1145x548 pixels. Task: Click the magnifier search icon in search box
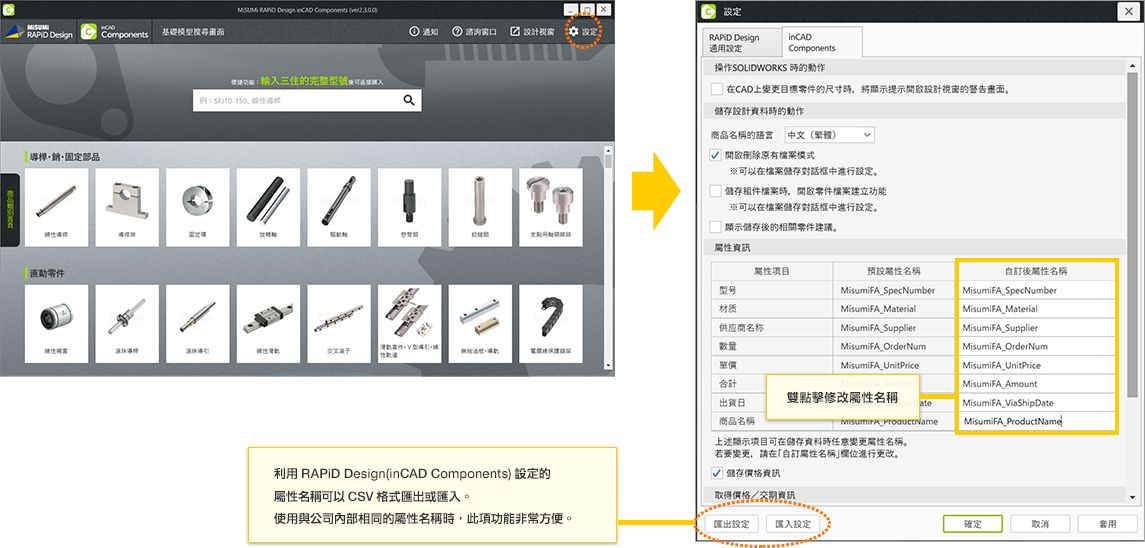click(x=409, y=101)
